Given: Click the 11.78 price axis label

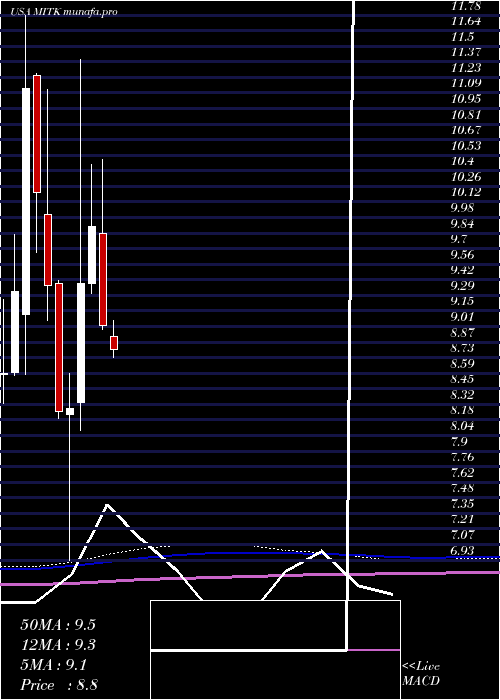Looking at the screenshot, I should 466,6.
